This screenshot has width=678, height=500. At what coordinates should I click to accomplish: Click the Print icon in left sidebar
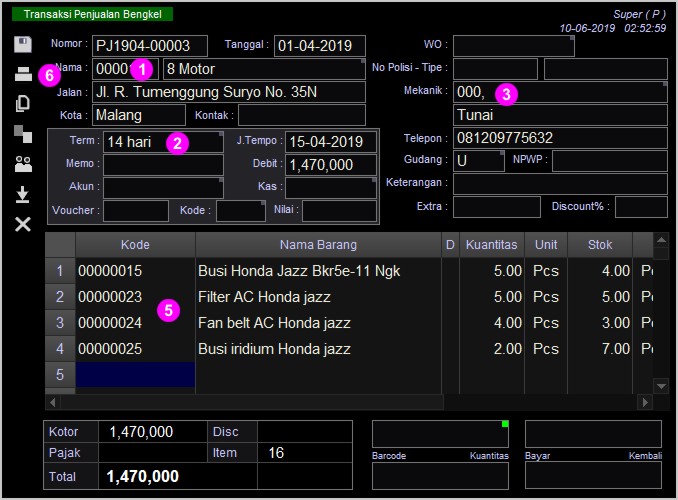[23, 73]
